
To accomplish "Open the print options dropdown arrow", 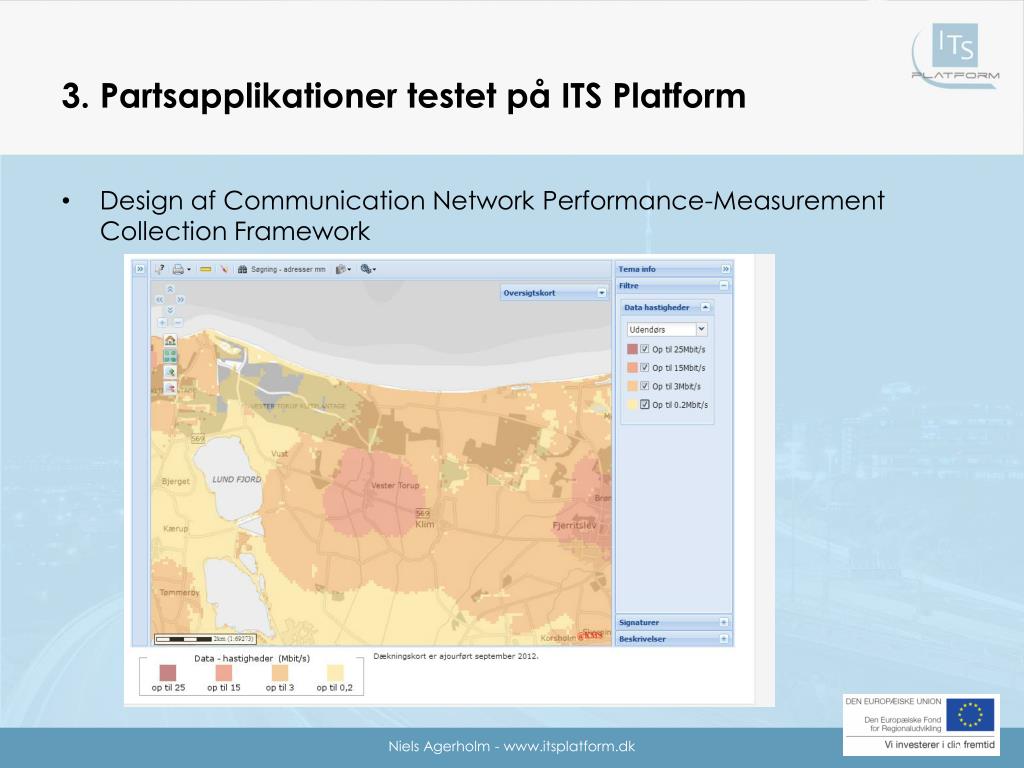I will tap(189, 269).
